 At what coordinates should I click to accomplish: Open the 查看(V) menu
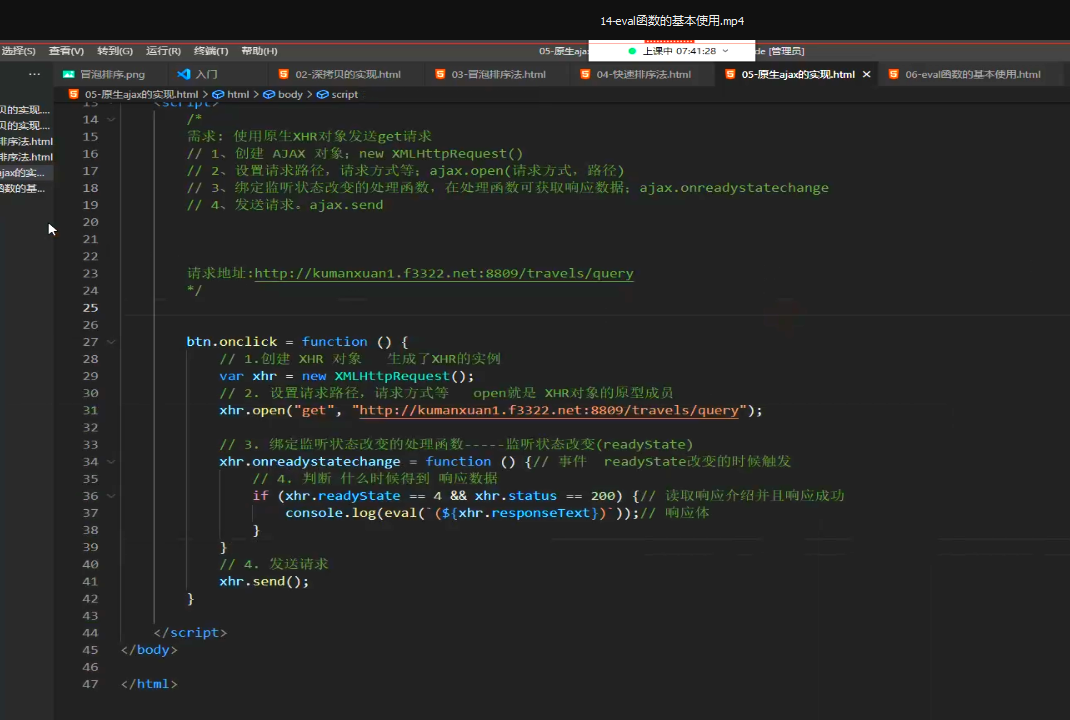[x=66, y=51]
